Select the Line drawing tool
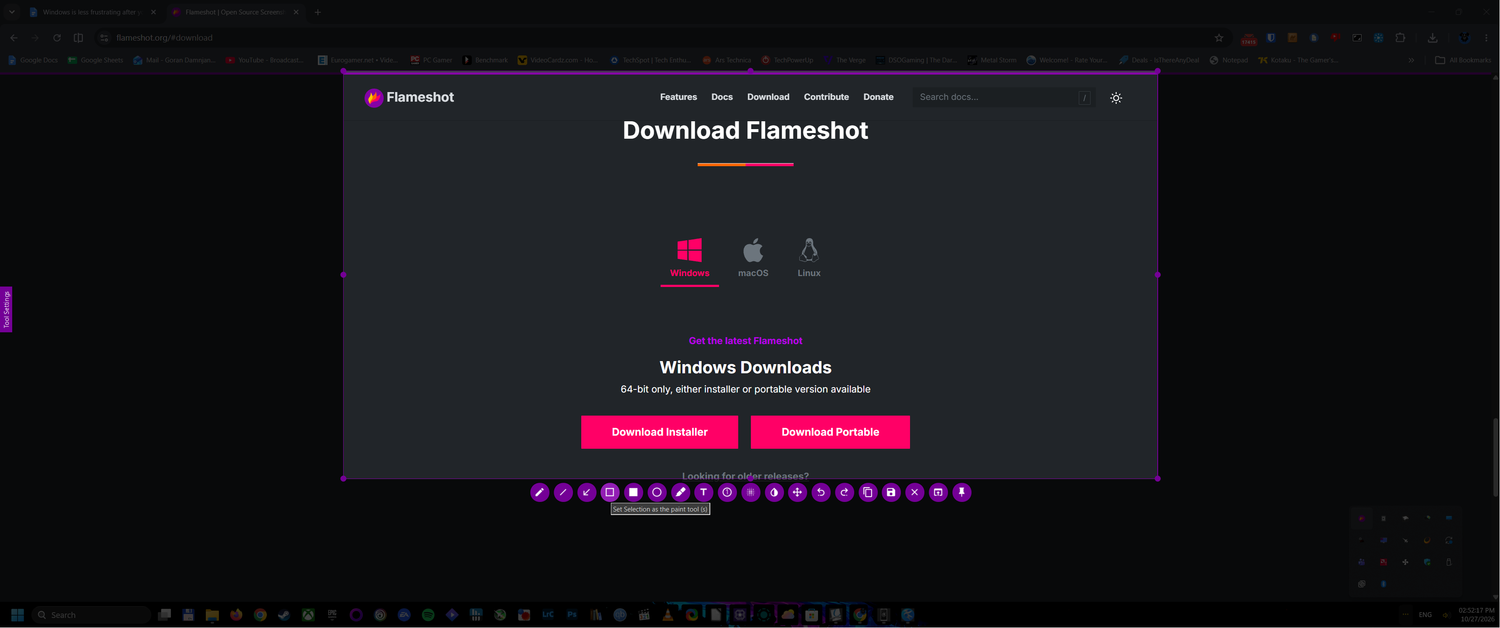Image resolution: width=1500 pixels, height=628 pixels. tap(563, 492)
